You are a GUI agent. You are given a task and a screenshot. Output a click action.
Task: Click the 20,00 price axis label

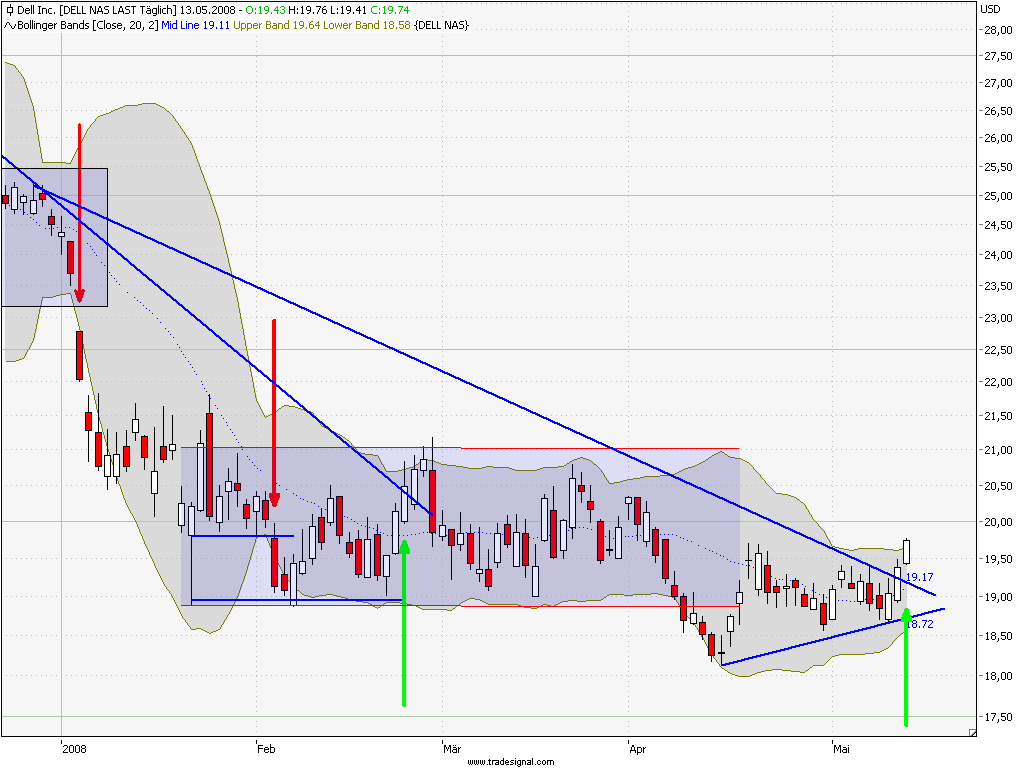(998, 522)
